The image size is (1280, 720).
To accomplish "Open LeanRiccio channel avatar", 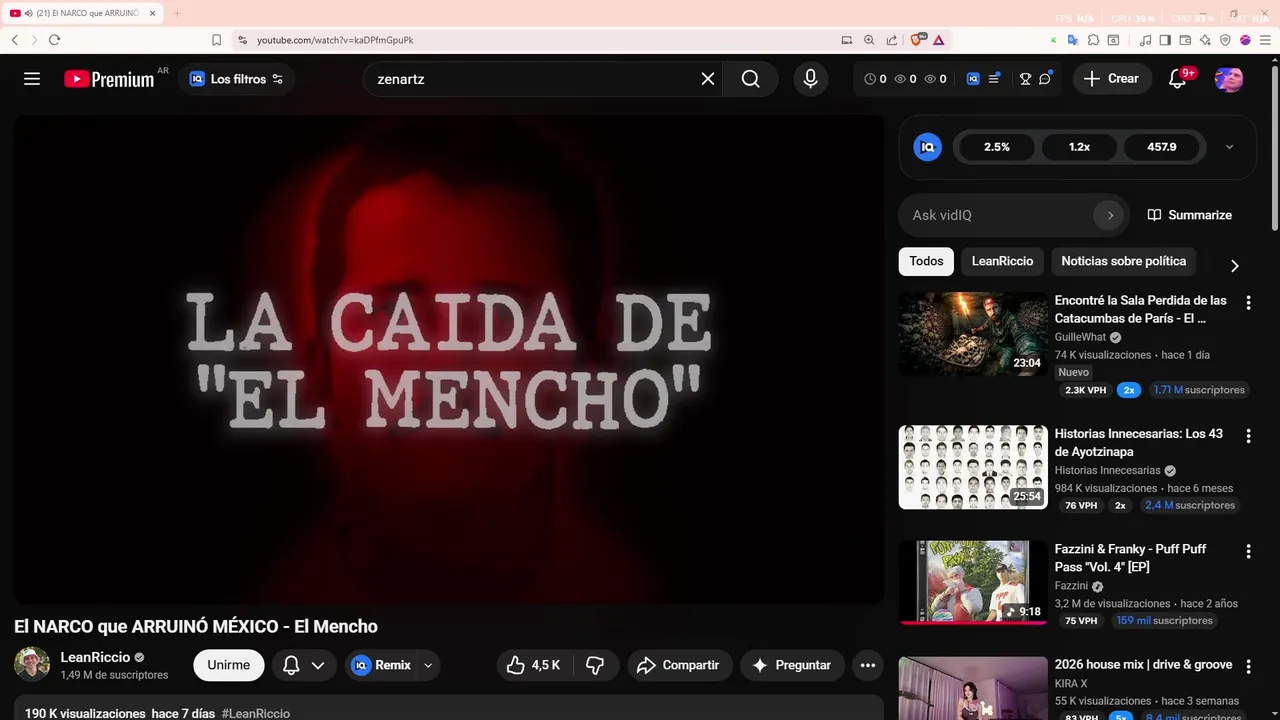I will click(x=32, y=665).
